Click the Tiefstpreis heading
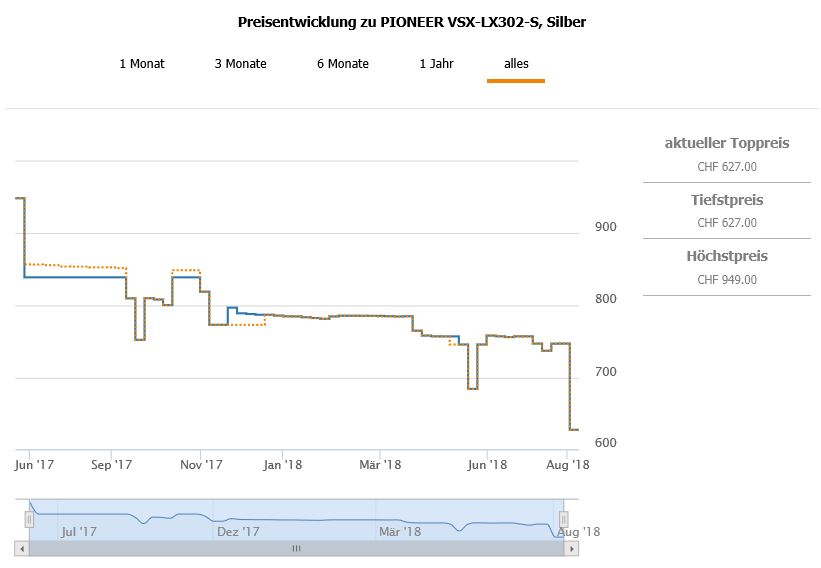 [x=727, y=200]
